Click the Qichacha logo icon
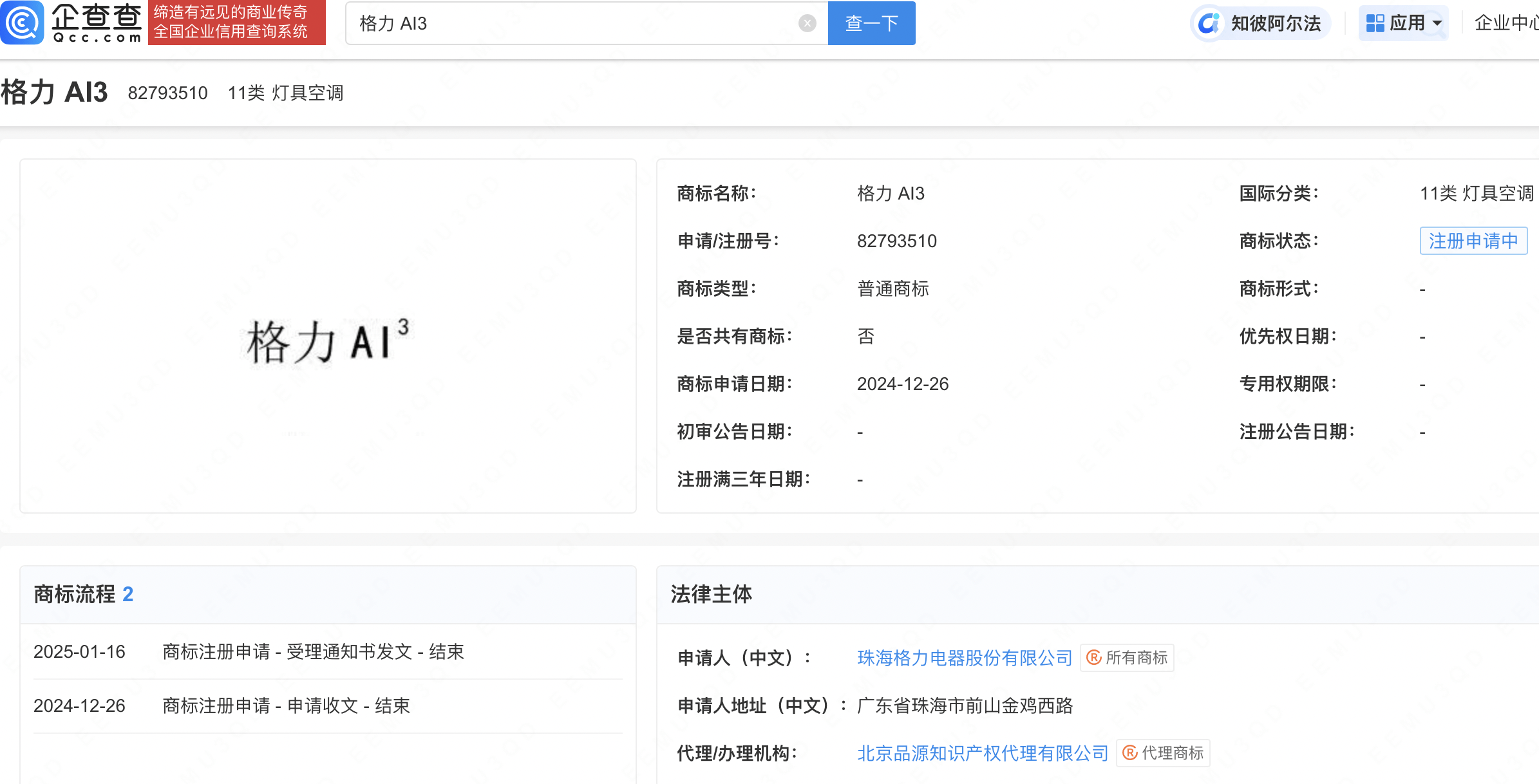This screenshot has width=1539, height=784. tap(22, 23)
